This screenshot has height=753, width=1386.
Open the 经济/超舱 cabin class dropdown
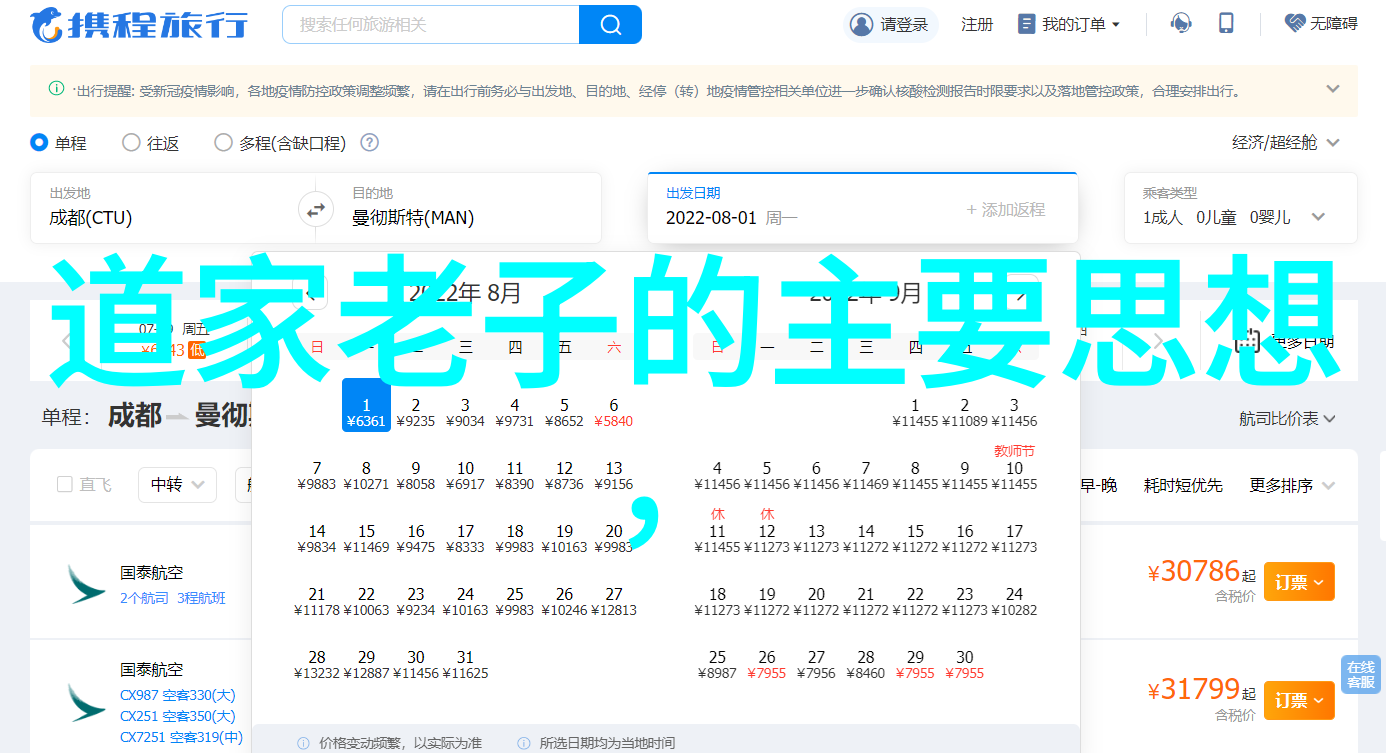(x=1286, y=143)
